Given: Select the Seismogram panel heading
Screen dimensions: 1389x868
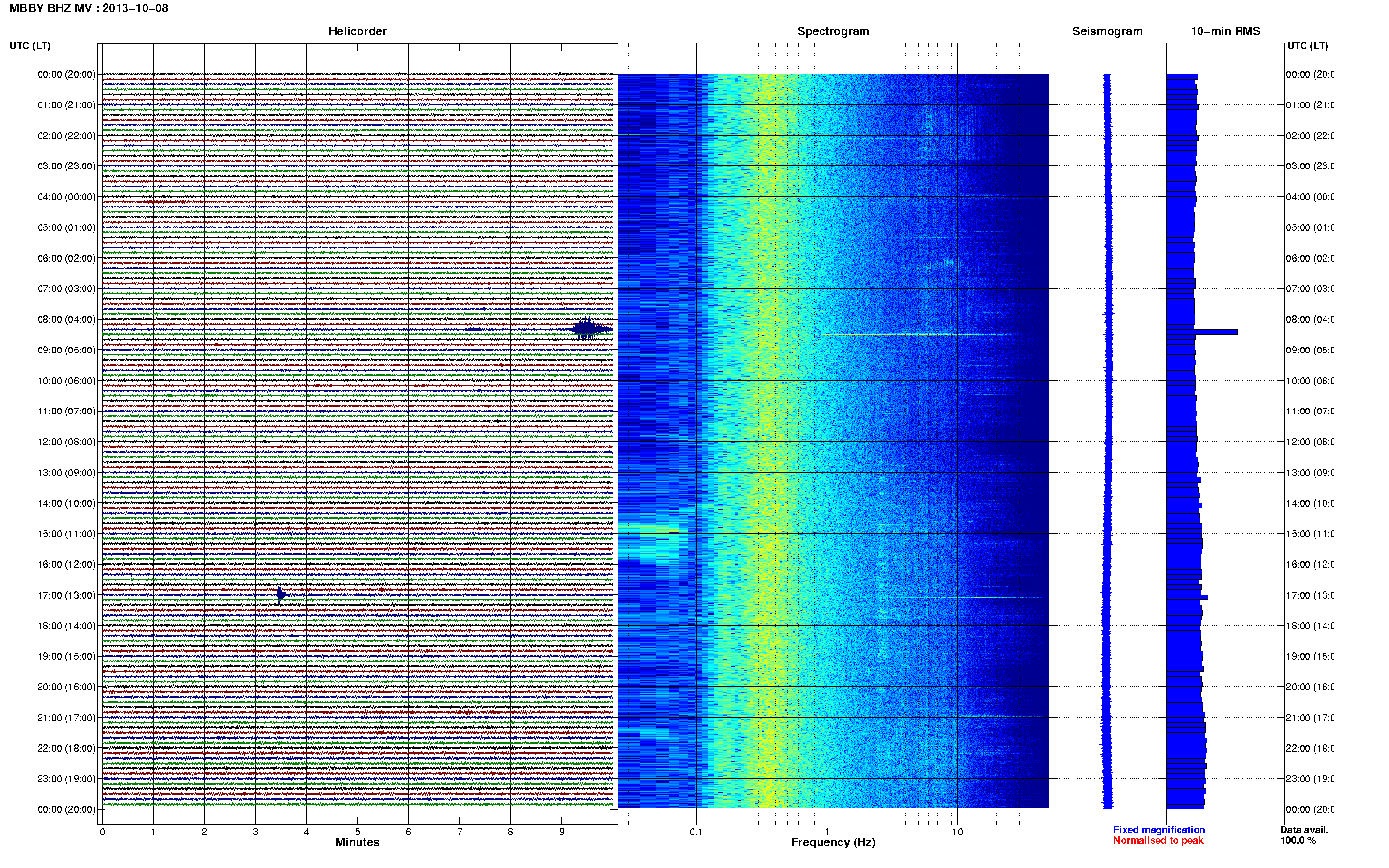Looking at the screenshot, I should pyautogui.click(x=1107, y=32).
